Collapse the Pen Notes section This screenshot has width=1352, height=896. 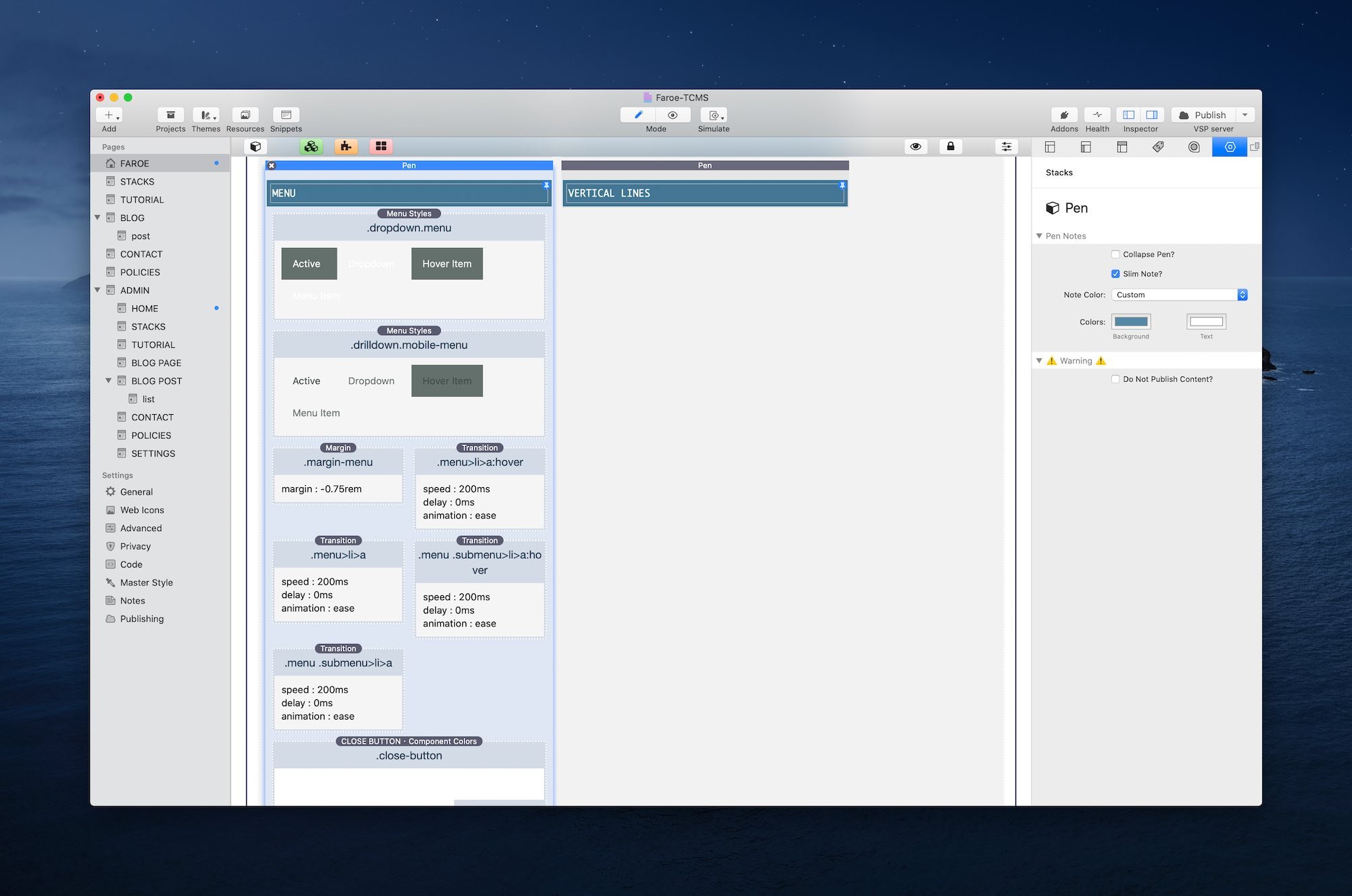pyautogui.click(x=1039, y=236)
